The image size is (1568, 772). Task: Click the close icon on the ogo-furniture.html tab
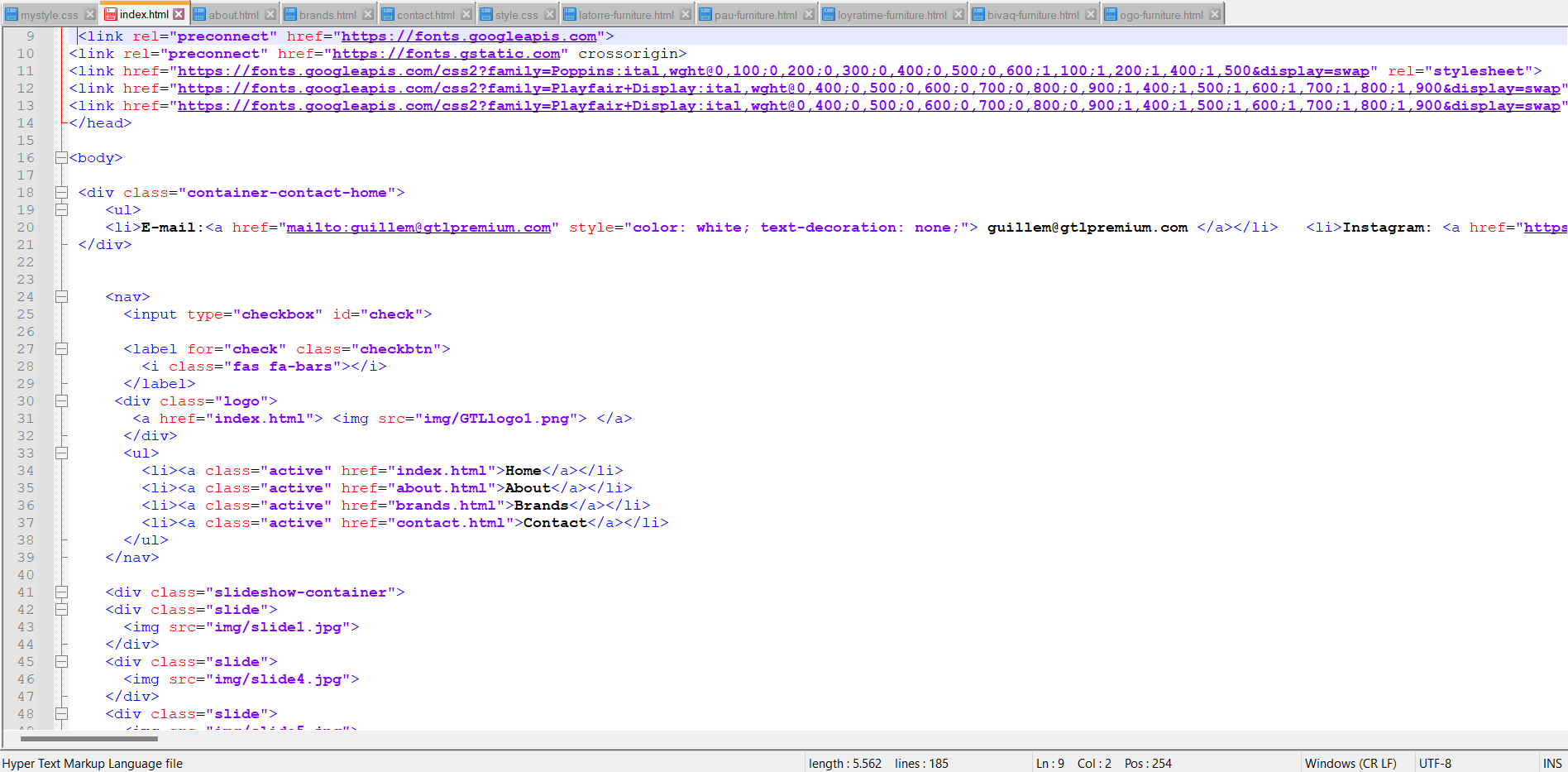point(1215,15)
